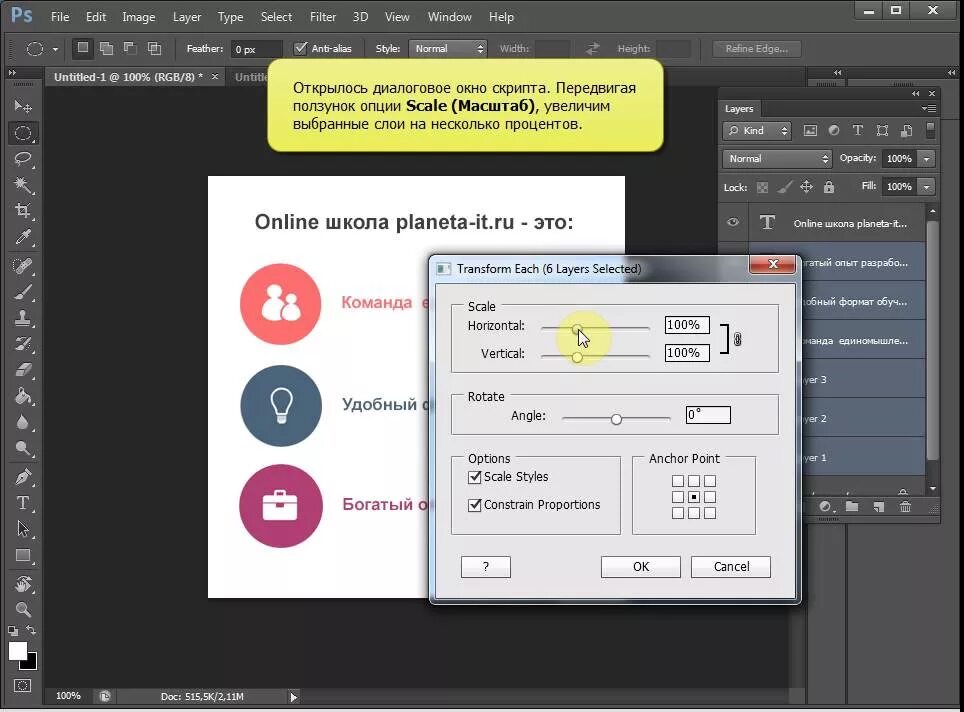Toggle pixel layer filter
The width and height of the screenshot is (964, 712).
coord(810,130)
